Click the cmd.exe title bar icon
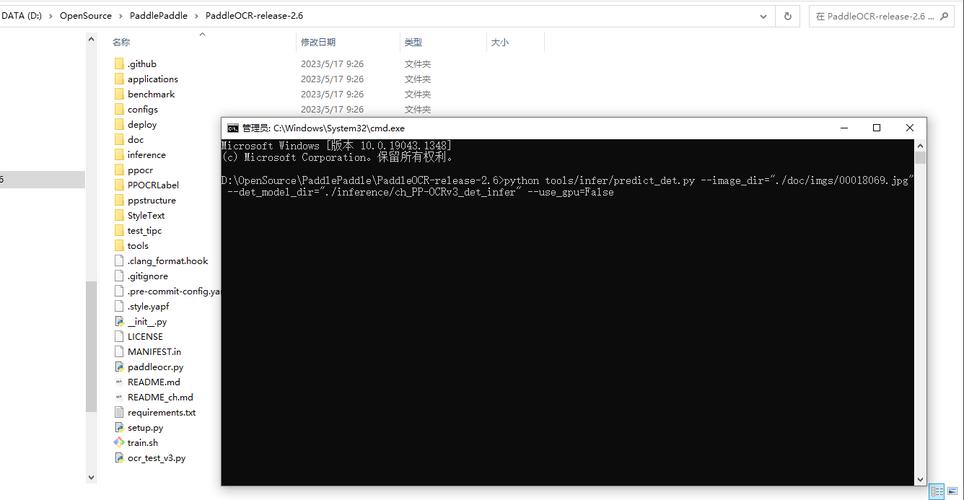The height and width of the screenshot is (500, 964). (233, 128)
